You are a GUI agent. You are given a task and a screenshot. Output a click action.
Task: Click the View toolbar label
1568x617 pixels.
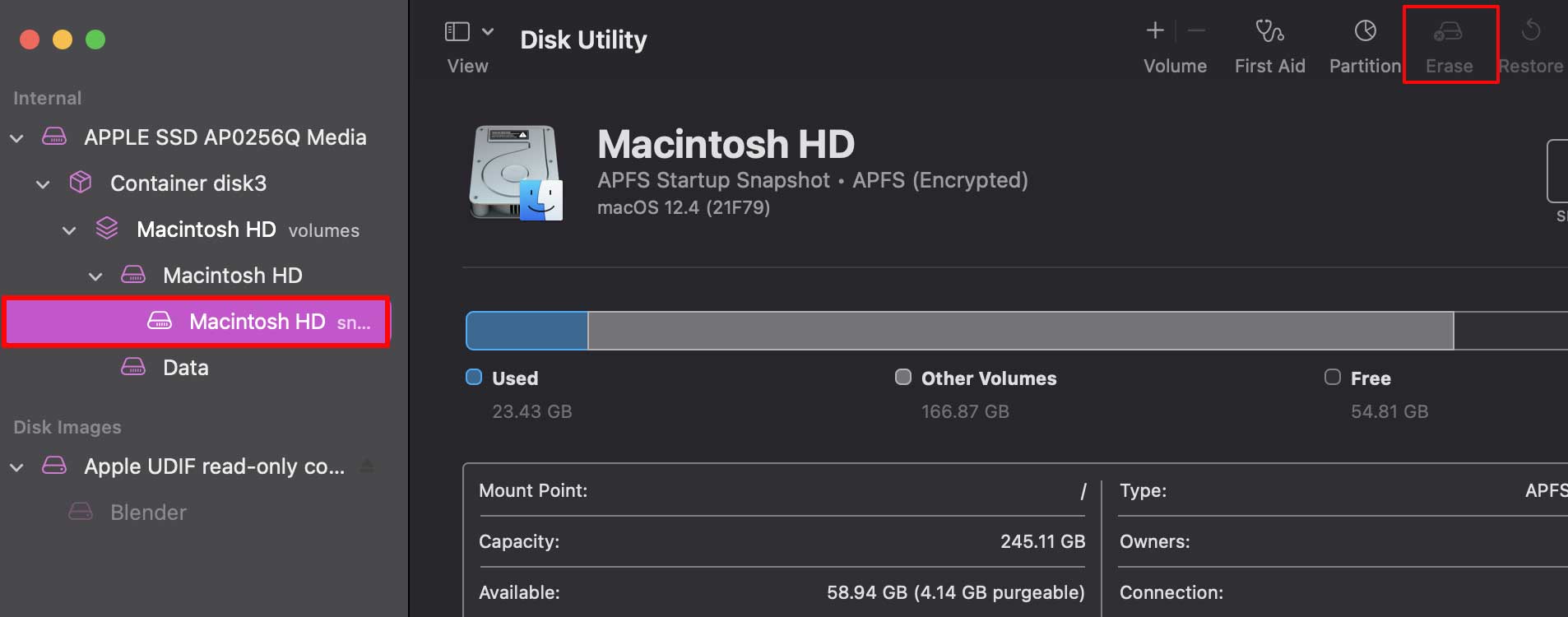[x=467, y=66]
